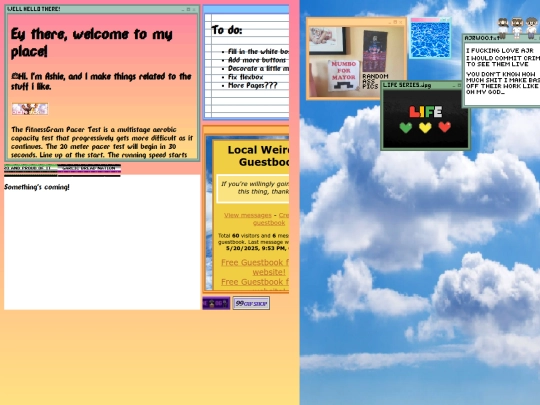
Task: Click the 'Hi. I'm Ashie' intro sentence
Action: [101, 81]
